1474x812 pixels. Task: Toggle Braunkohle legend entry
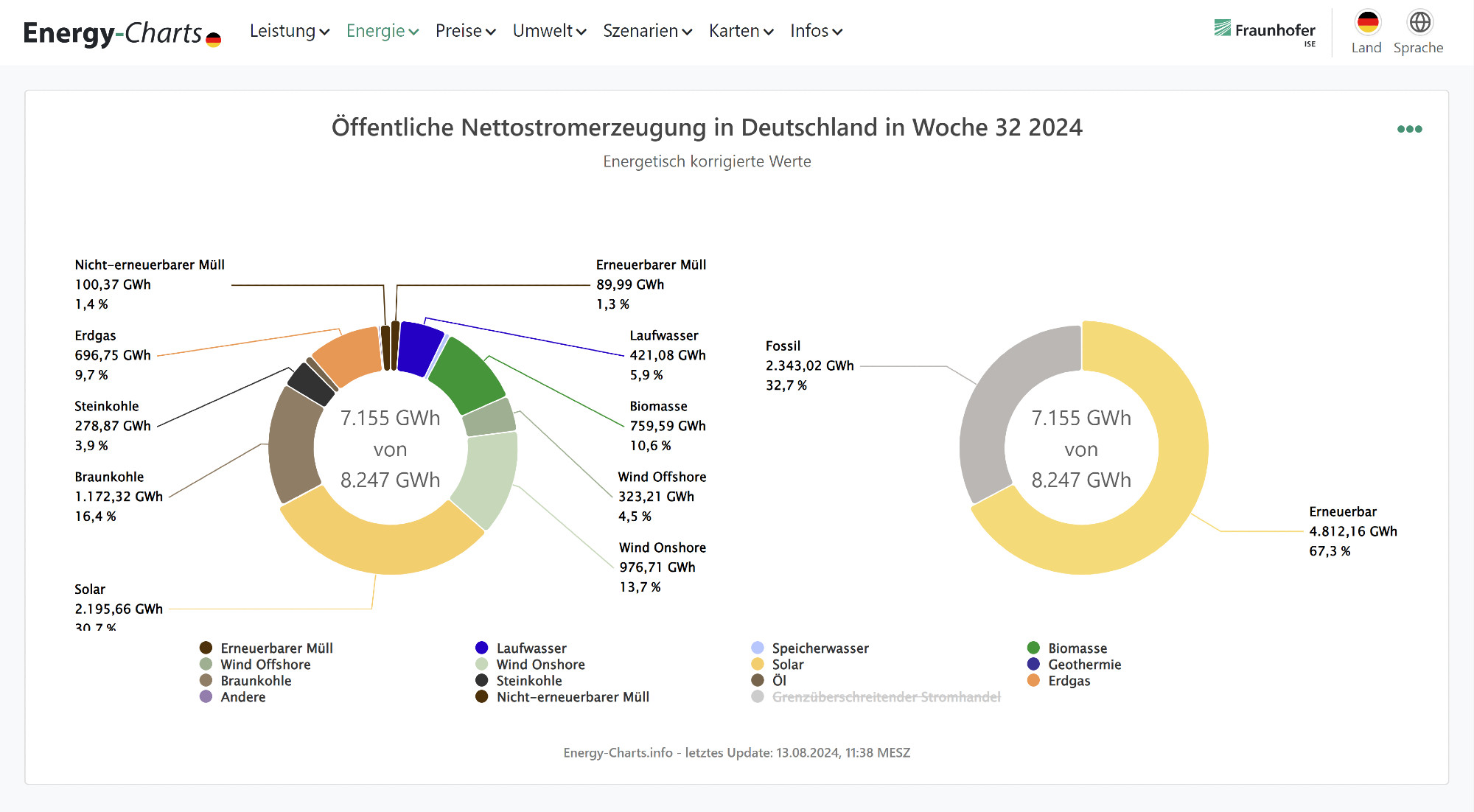point(246,681)
